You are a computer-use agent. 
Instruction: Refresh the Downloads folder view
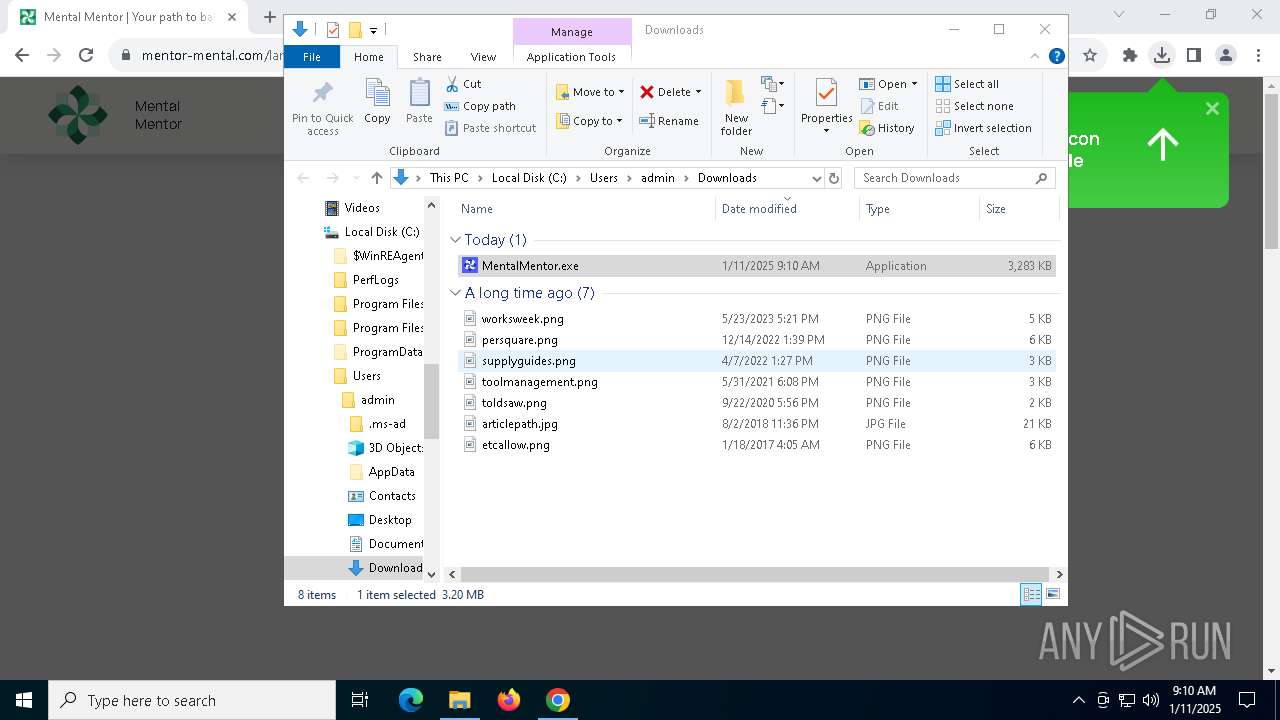click(834, 178)
